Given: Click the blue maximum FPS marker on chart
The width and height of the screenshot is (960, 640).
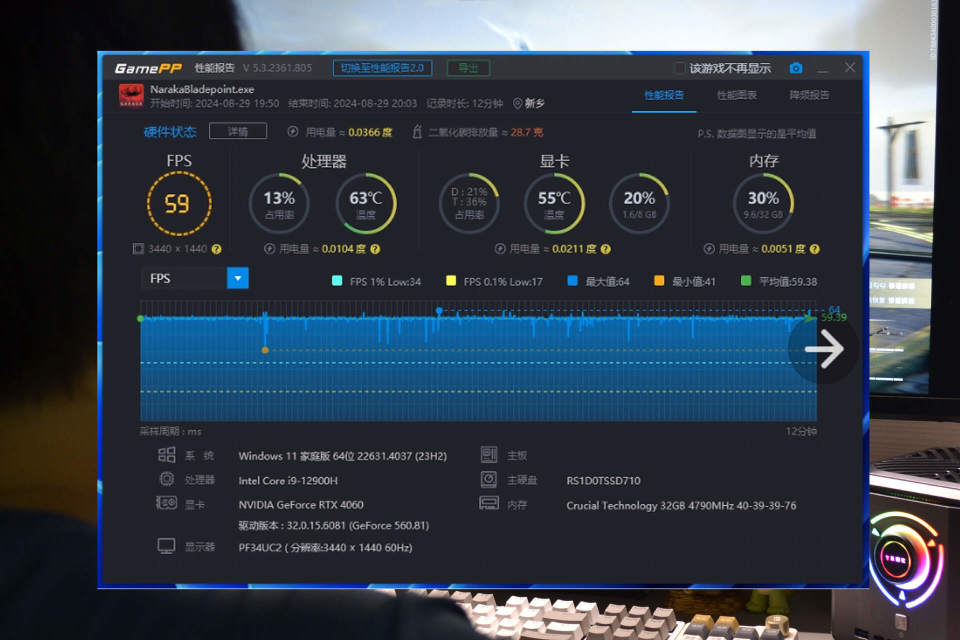Looking at the screenshot, I should 439,311.
